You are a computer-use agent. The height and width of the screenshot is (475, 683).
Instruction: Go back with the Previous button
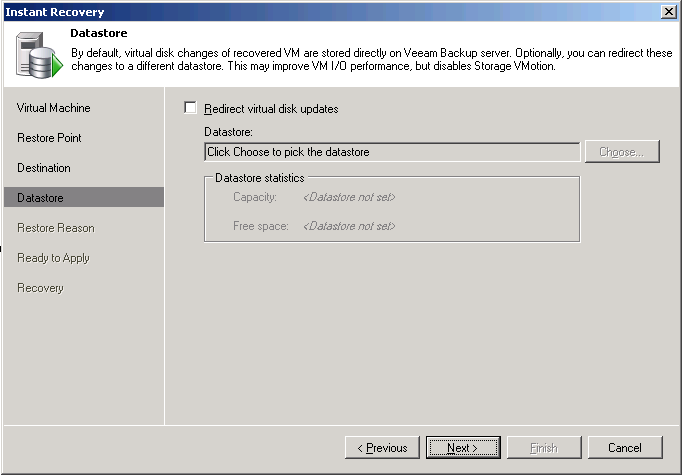tap(381, 448)
